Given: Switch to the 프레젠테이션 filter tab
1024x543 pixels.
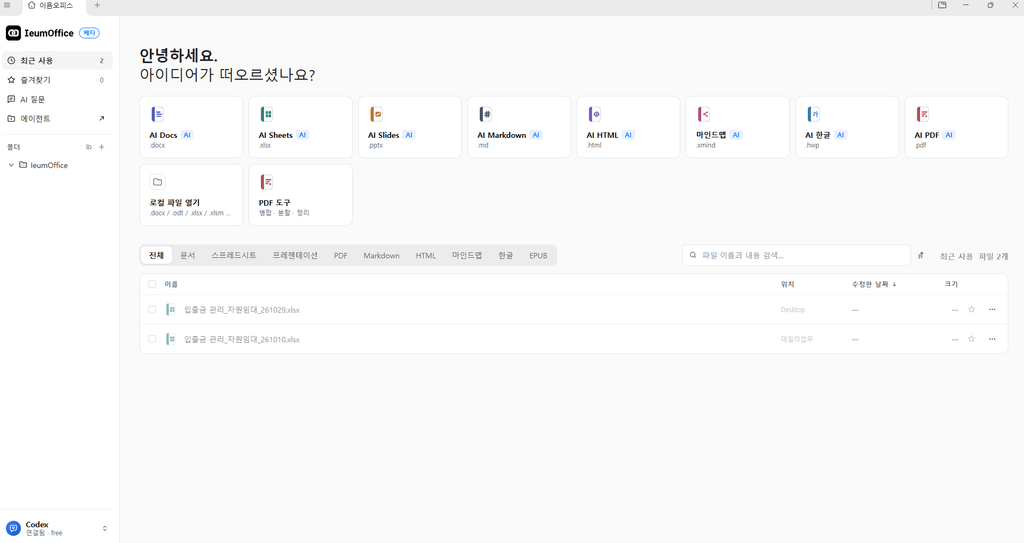Looking at the screenshot, I should pos(295,255).
